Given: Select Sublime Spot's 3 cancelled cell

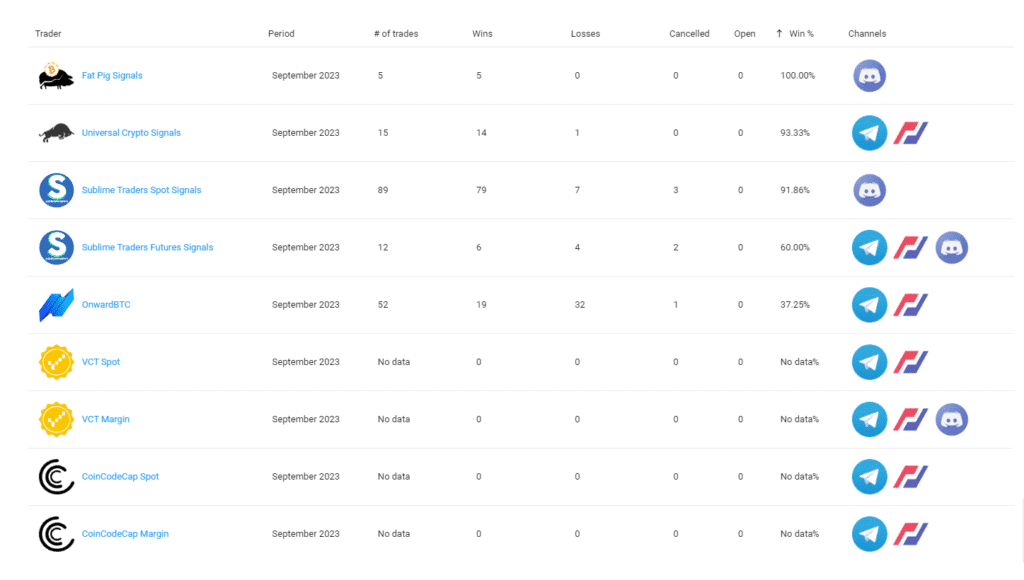Looking at the screenshot, I should 676,190.
